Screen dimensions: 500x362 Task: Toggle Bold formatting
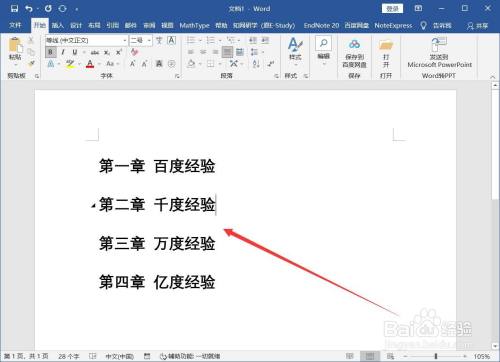(51, 52)
